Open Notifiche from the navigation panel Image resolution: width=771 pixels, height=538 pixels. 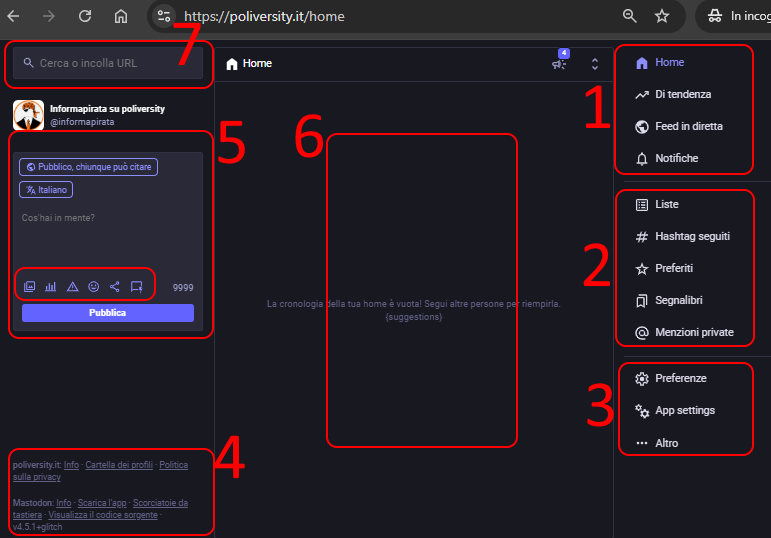pos(676,158)
